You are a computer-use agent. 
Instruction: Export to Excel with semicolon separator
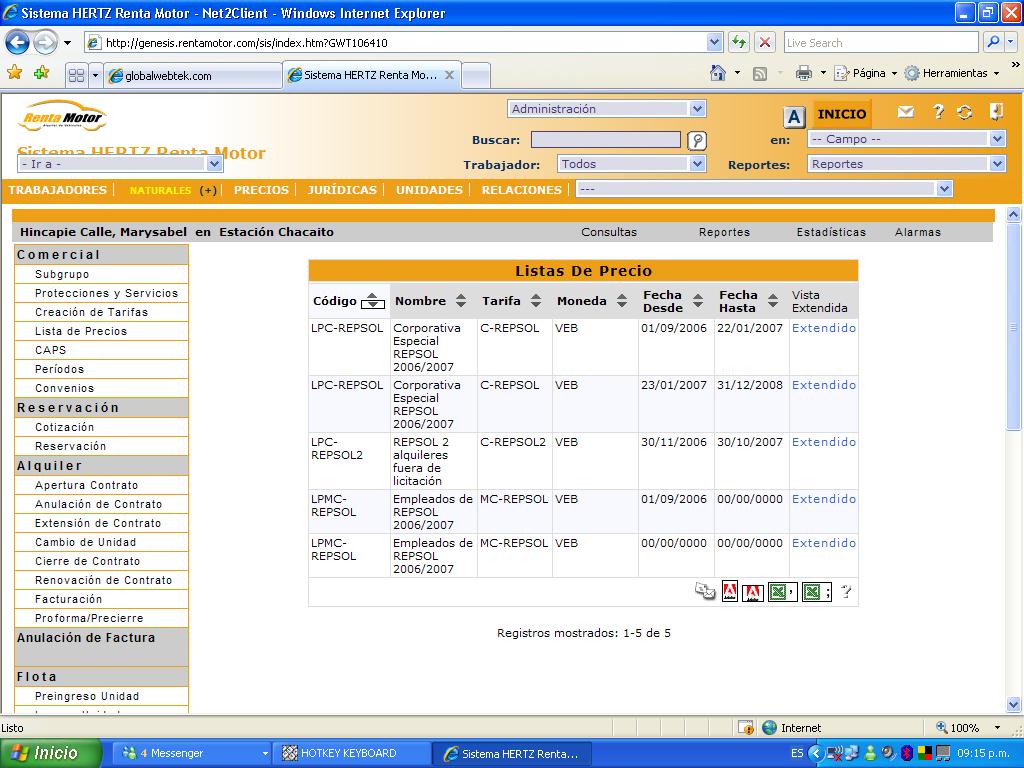[x=816, y=592]
